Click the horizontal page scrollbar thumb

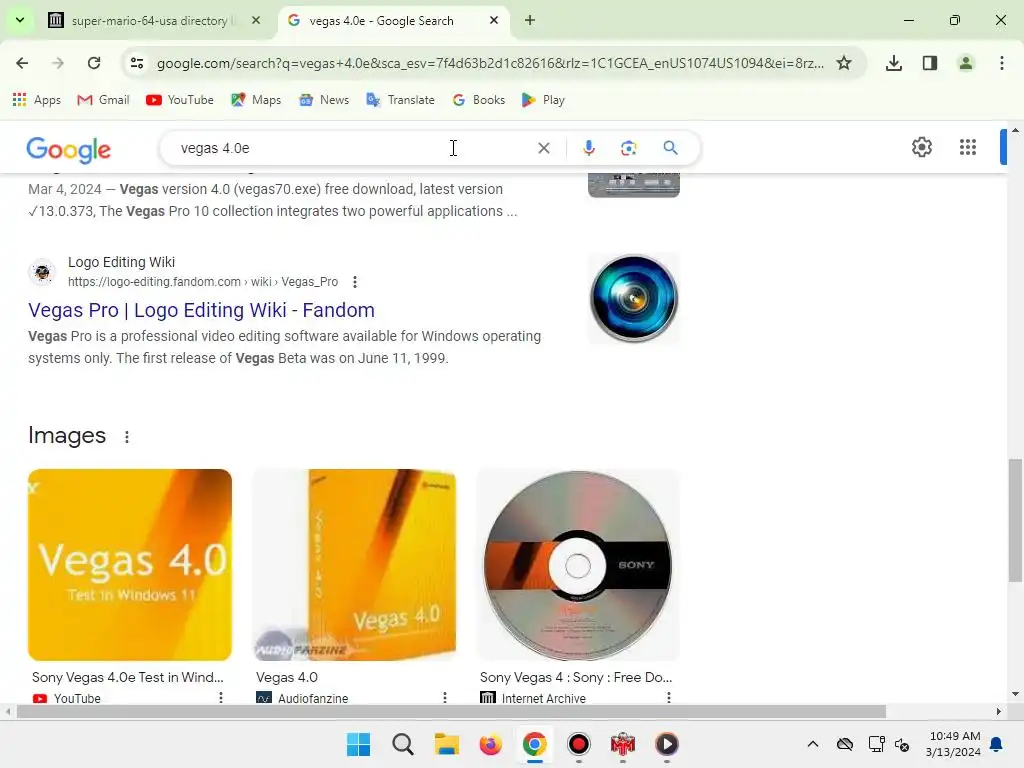451,711
